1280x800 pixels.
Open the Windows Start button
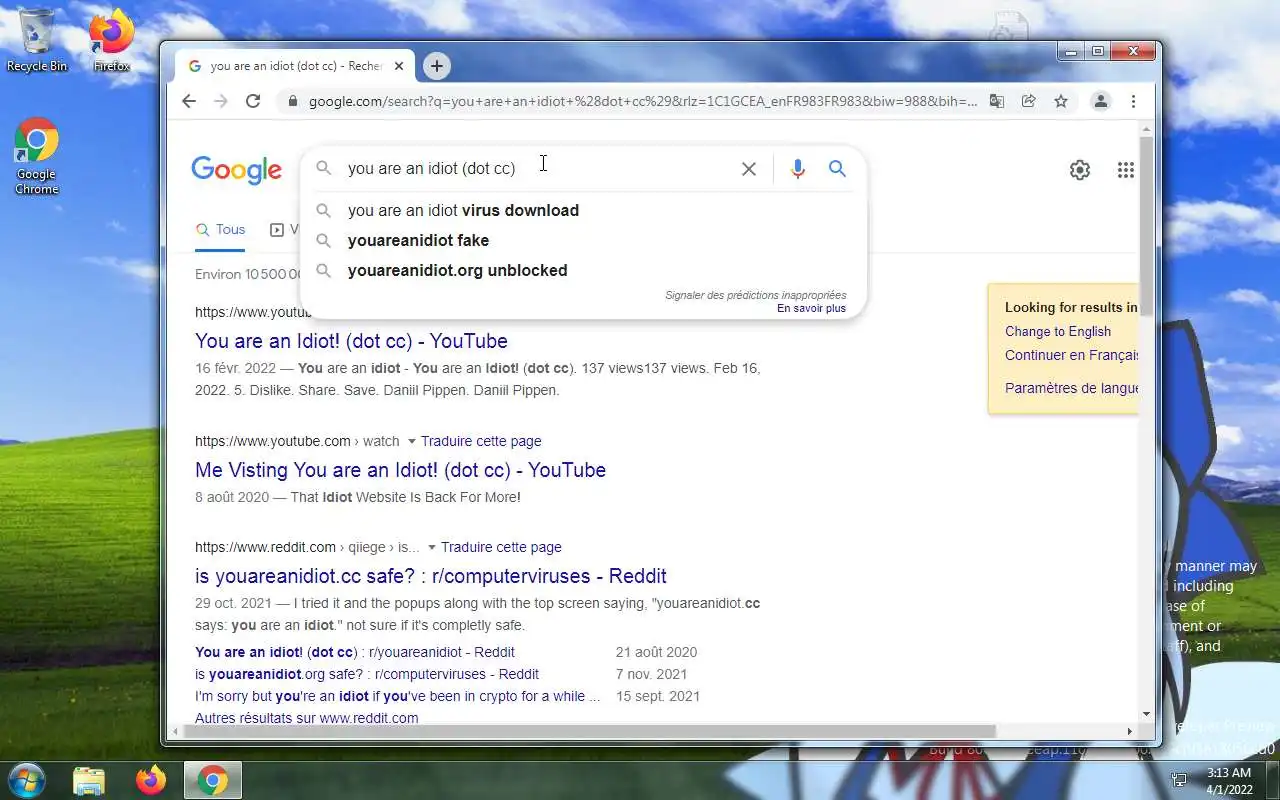(x=26, y=780)
